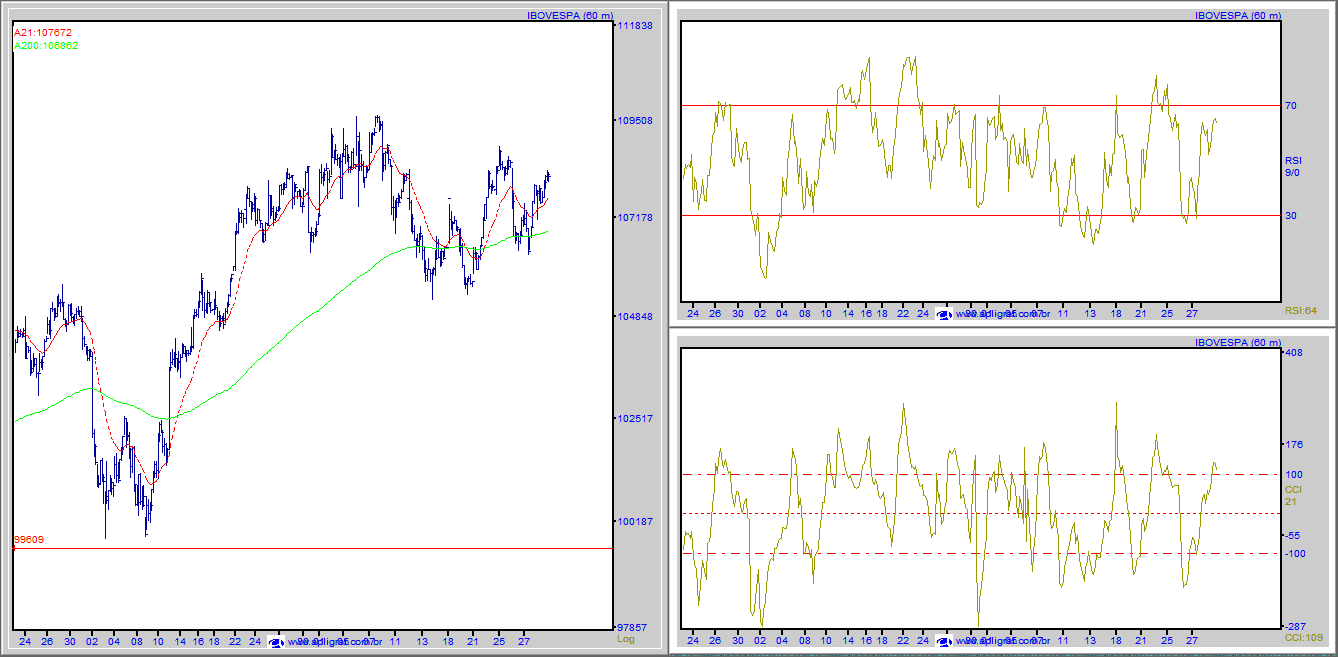This screenshot has width=1338, height=657.
Task: Click the -55 value on the CCI axis
Action: [x=1293, y=536]
